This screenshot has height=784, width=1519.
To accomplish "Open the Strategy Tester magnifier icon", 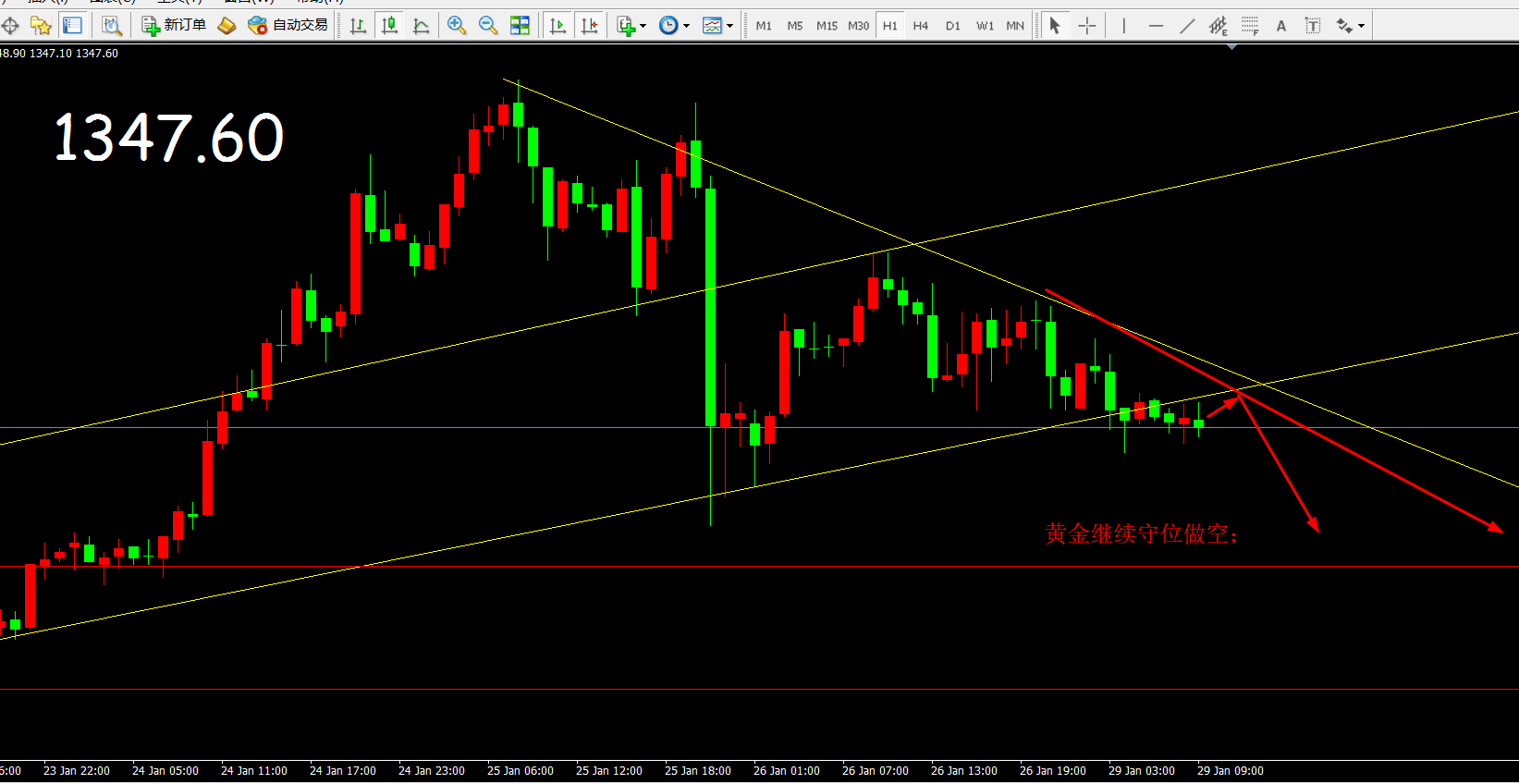I will point(111,26).
